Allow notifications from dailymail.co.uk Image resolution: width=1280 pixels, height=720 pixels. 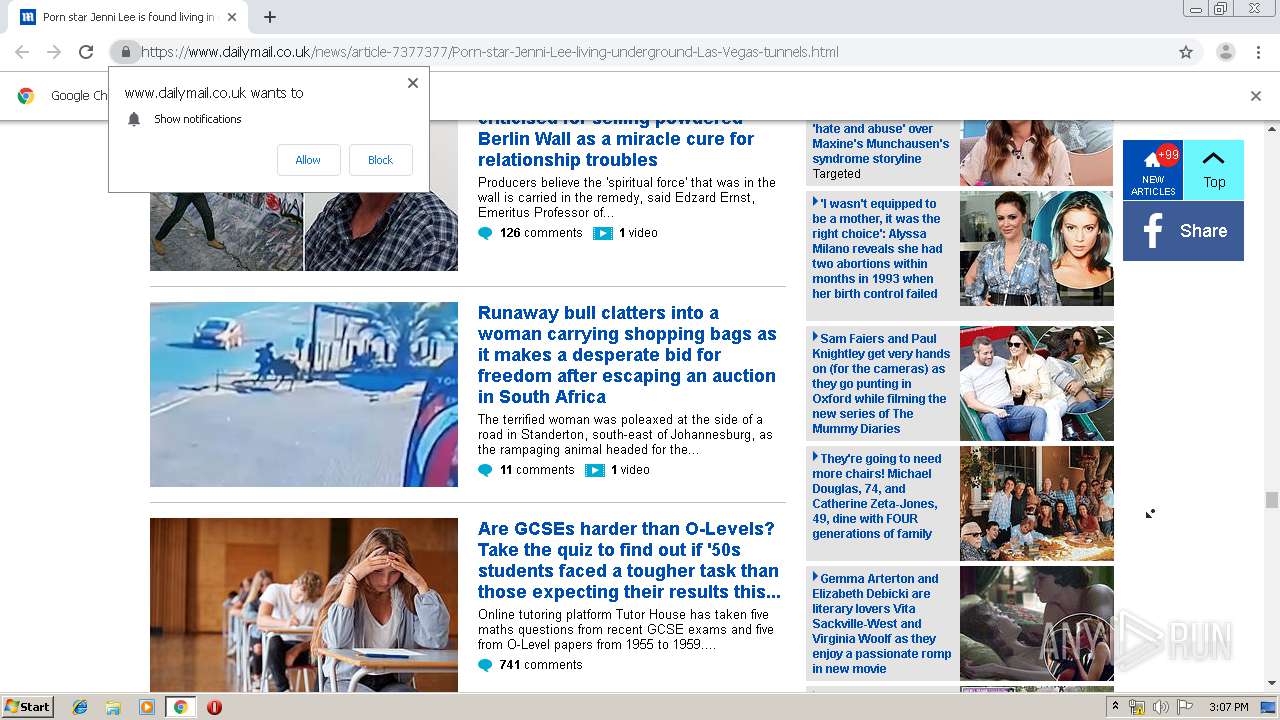click(308, 160)
